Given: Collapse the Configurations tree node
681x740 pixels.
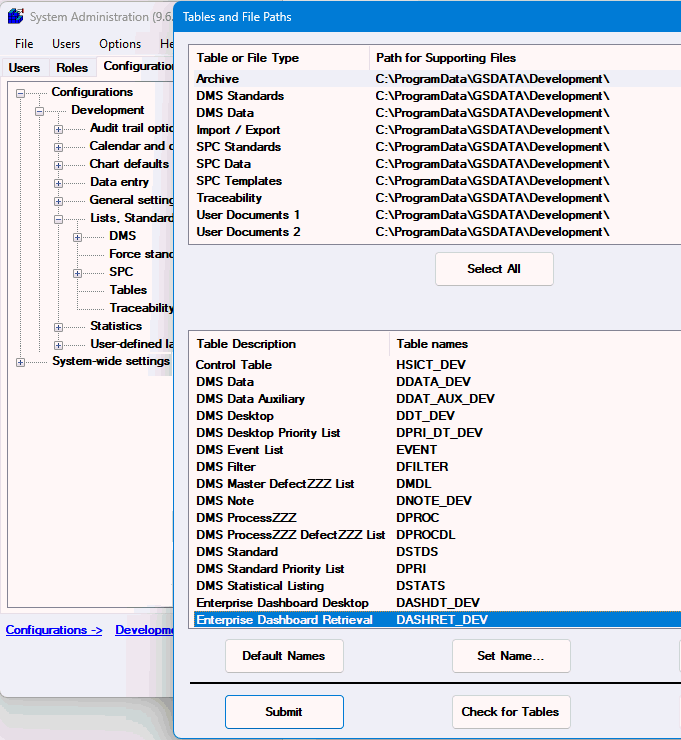Looking at the screenshot, I should click(x=21, y=92).
